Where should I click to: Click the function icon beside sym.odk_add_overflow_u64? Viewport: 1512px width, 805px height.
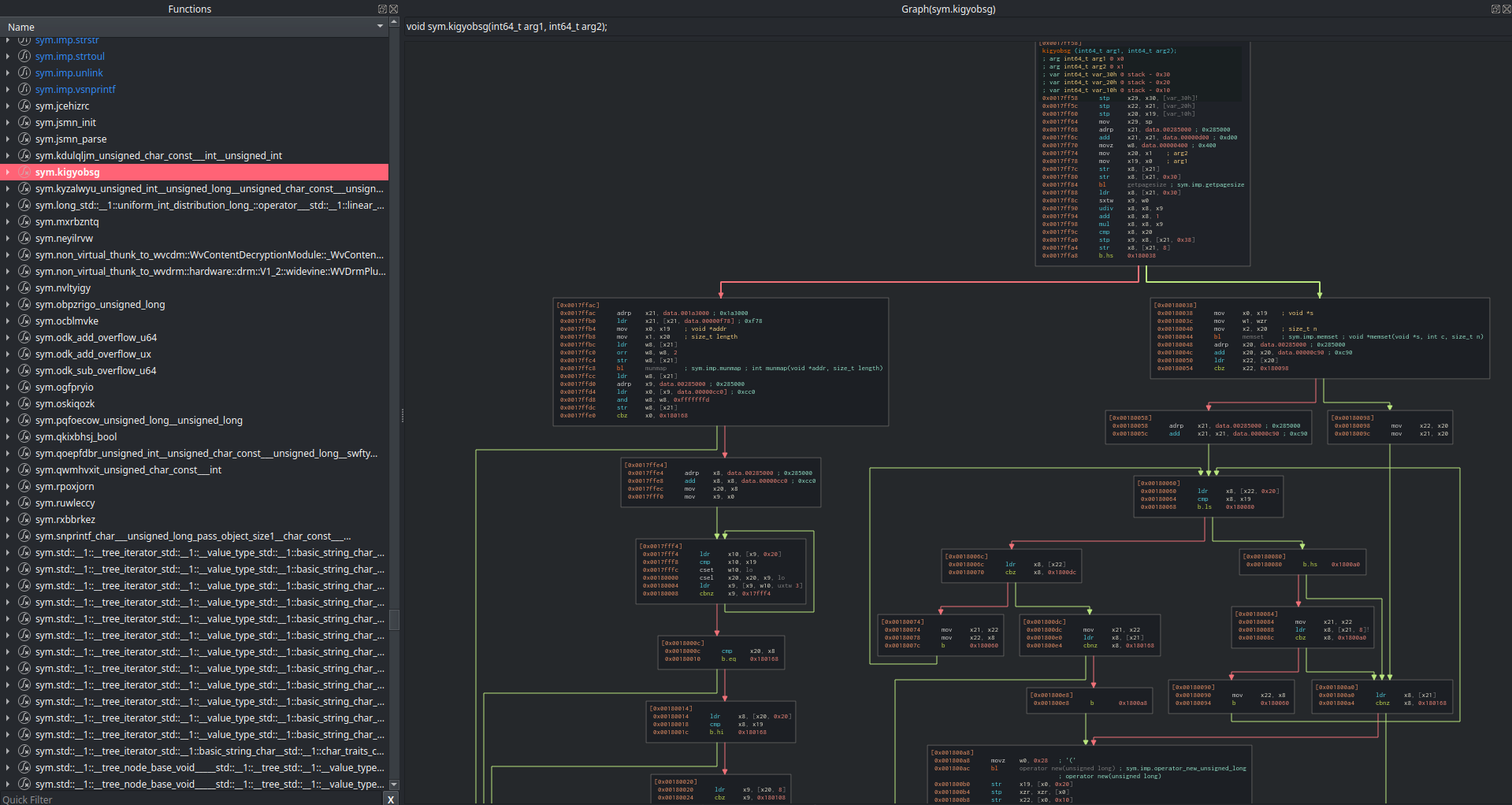(x=24, y=338)
